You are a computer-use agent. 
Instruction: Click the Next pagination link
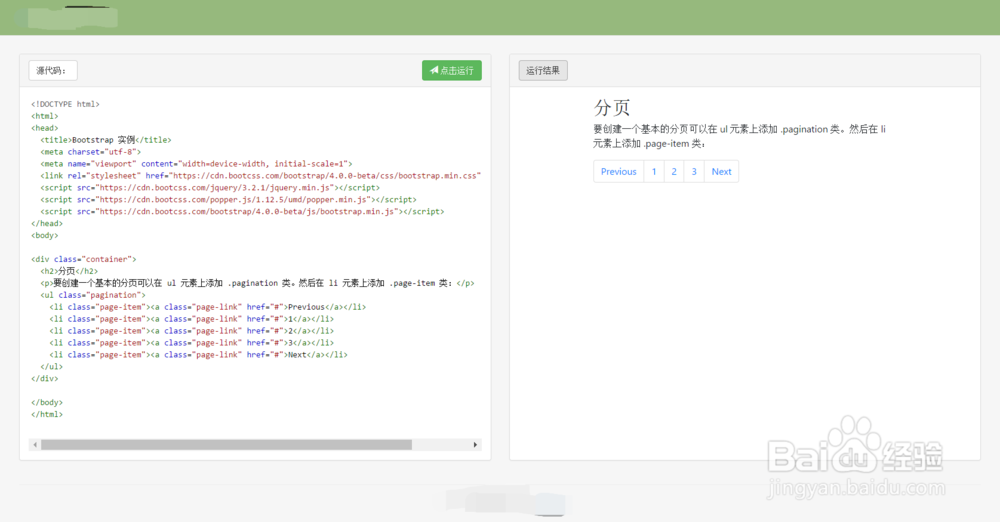(721, 172)
